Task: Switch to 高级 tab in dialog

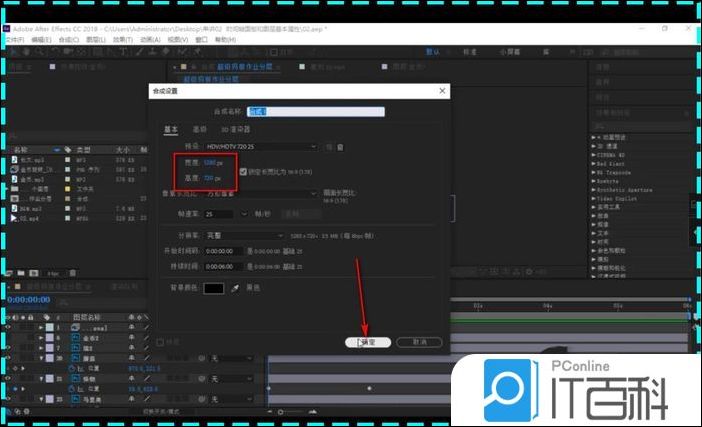Action: [x=200, y=129]
